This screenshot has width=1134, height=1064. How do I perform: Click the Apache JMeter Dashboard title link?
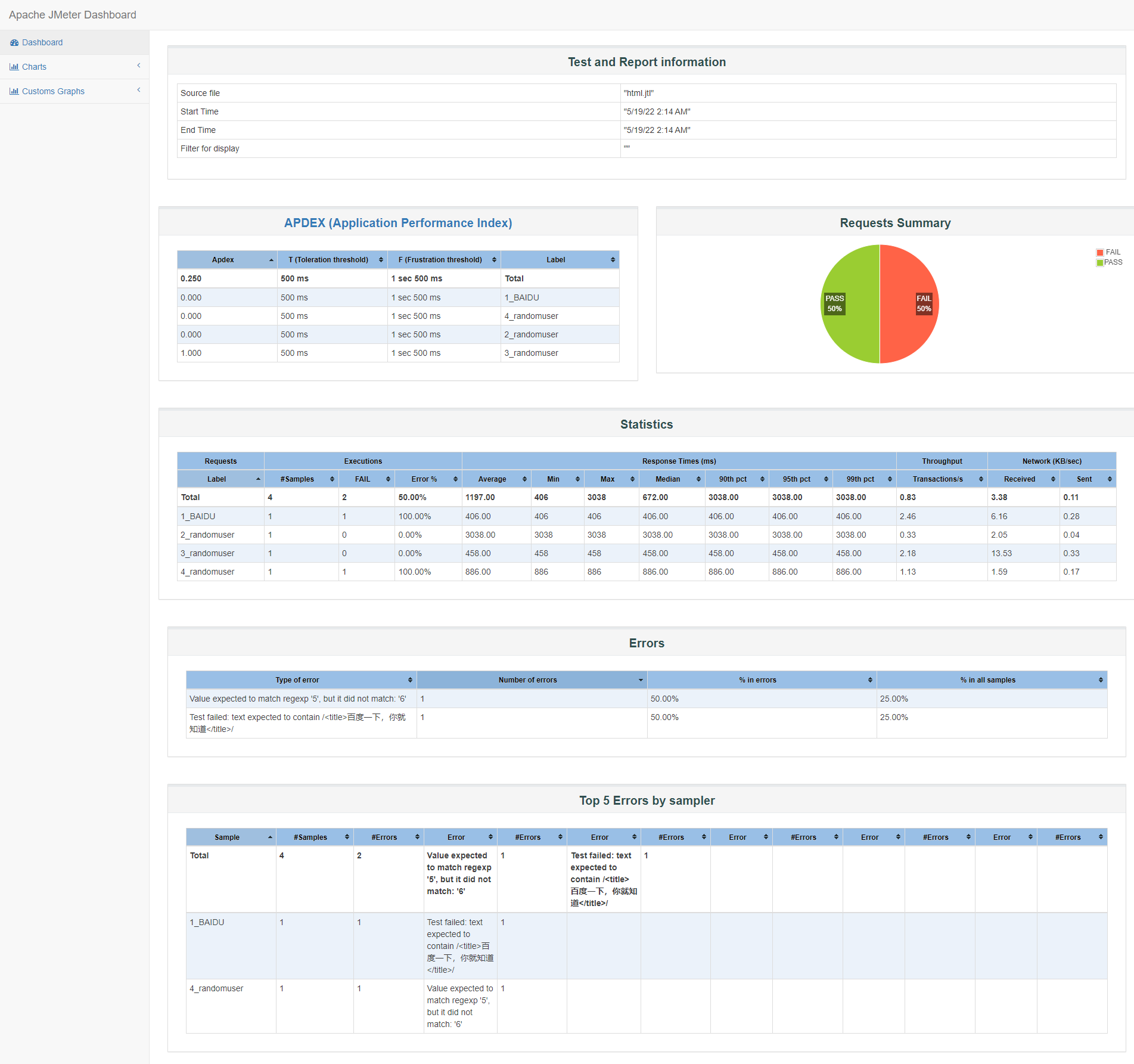point(73,15)
